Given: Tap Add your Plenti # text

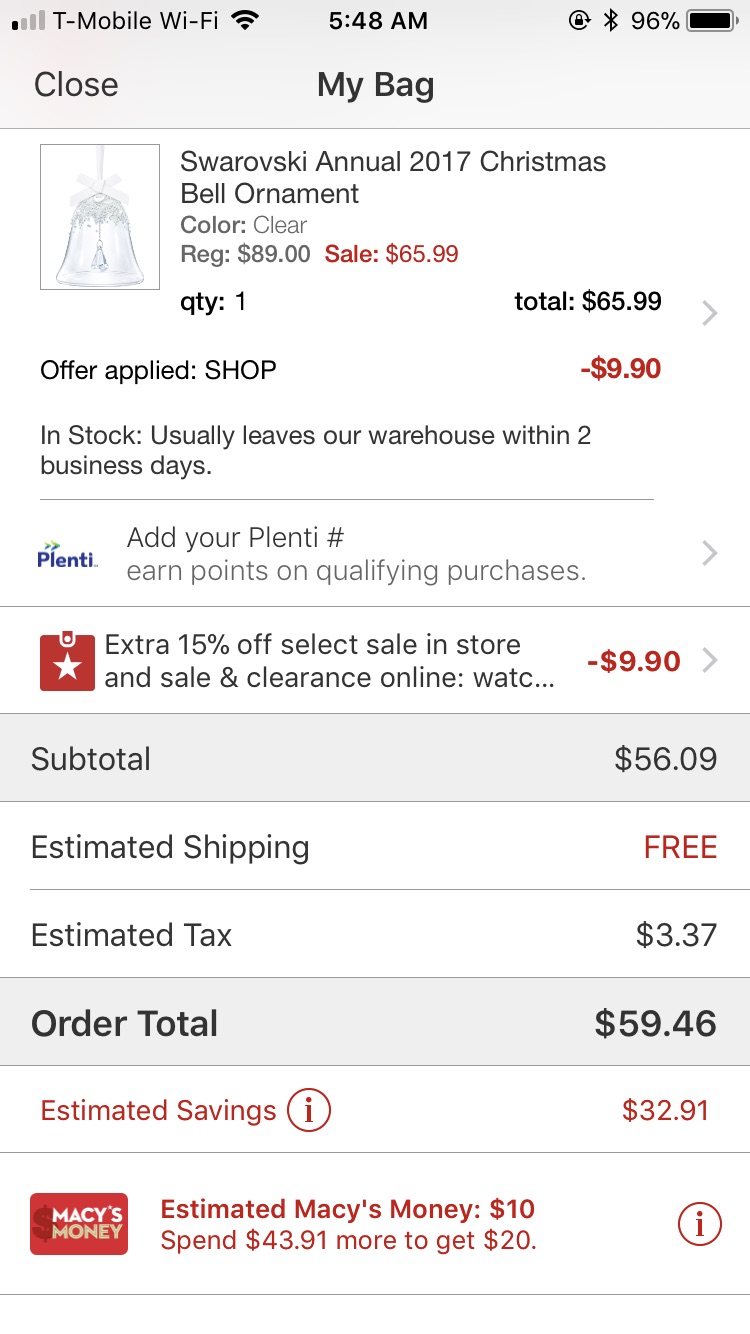Looking at the screenshot, I should pyautogui.click(x=236, y=538).
